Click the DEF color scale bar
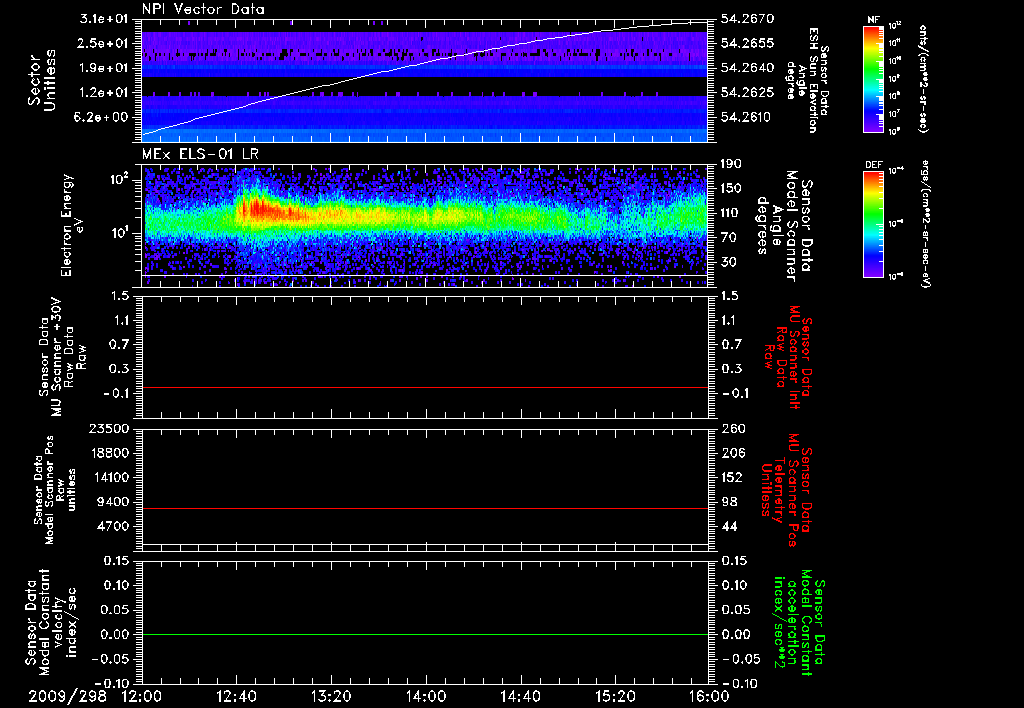Viewport: 1024px width, 708px height. (x=872, y=222)
